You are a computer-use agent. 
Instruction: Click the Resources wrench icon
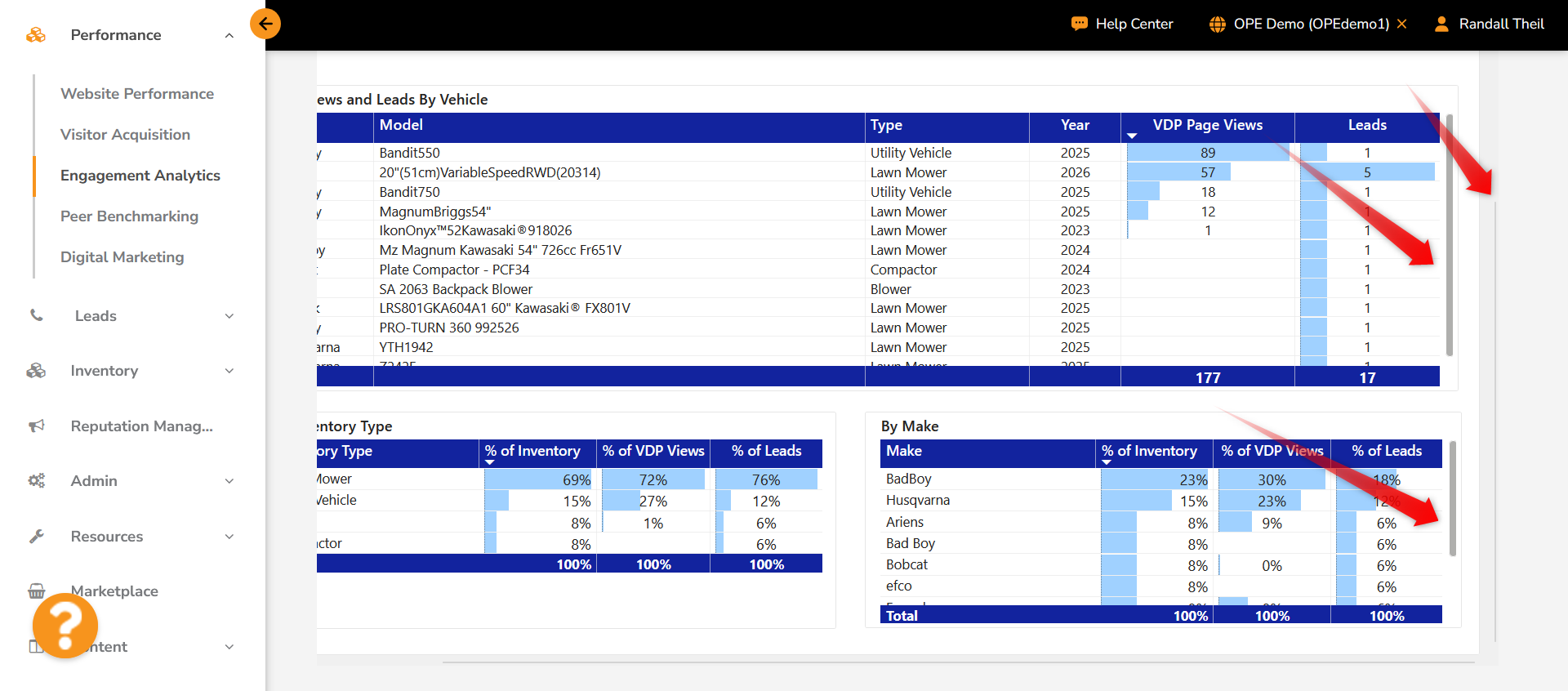tap(37, 536)
